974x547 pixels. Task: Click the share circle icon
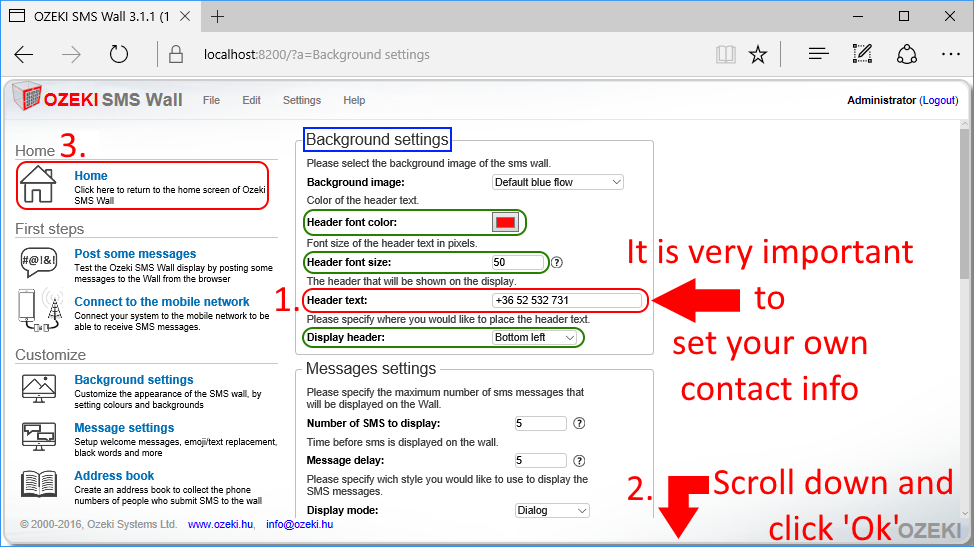coord(906,55)
